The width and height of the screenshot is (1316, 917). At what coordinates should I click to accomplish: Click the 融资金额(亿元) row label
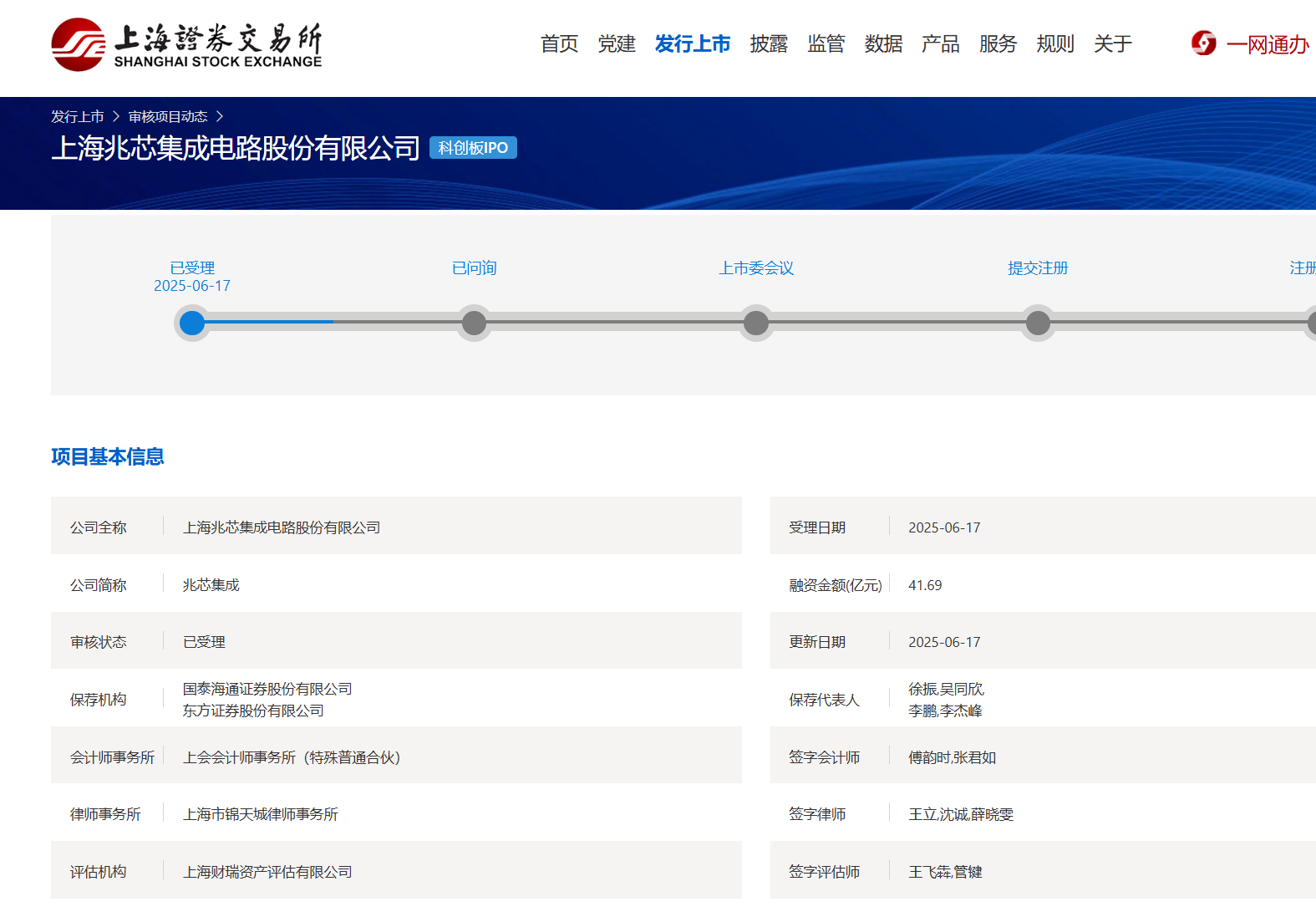pos(836,585)
